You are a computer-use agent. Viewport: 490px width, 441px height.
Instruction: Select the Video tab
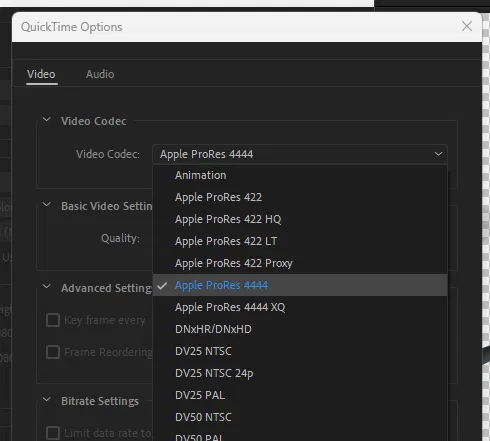[41, 74]
